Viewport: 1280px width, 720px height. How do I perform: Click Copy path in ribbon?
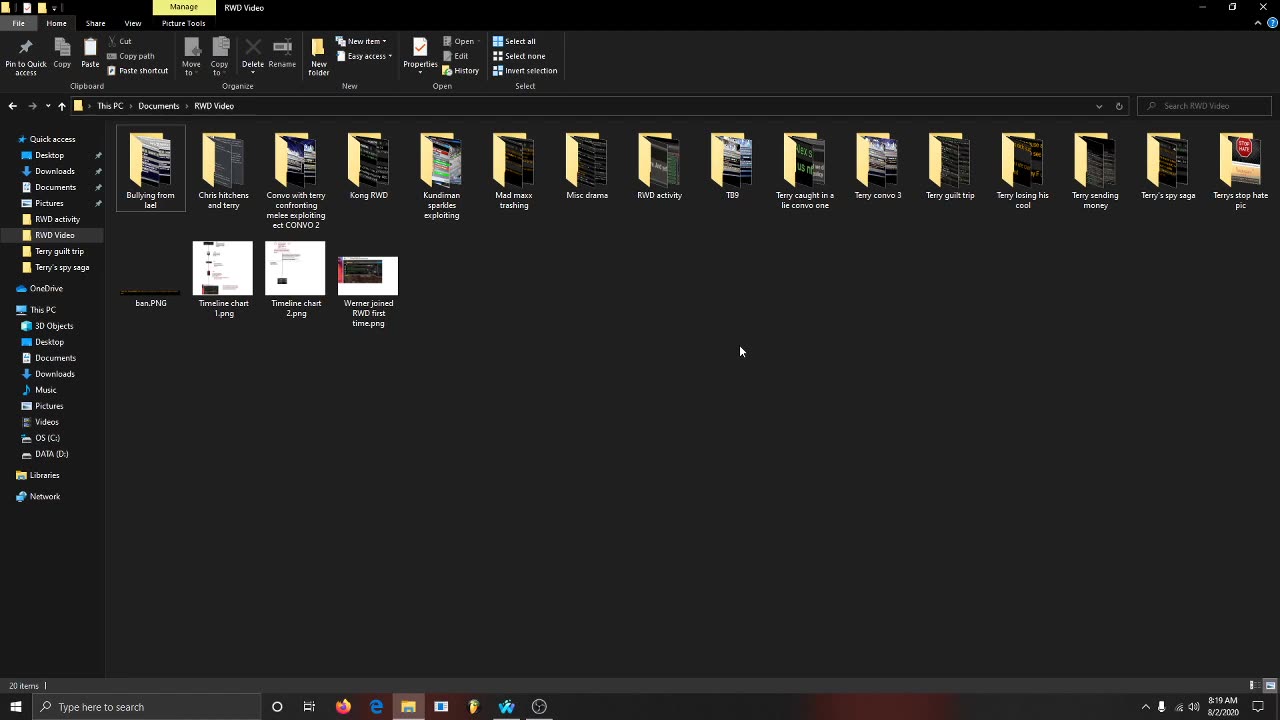click(131, 56)
